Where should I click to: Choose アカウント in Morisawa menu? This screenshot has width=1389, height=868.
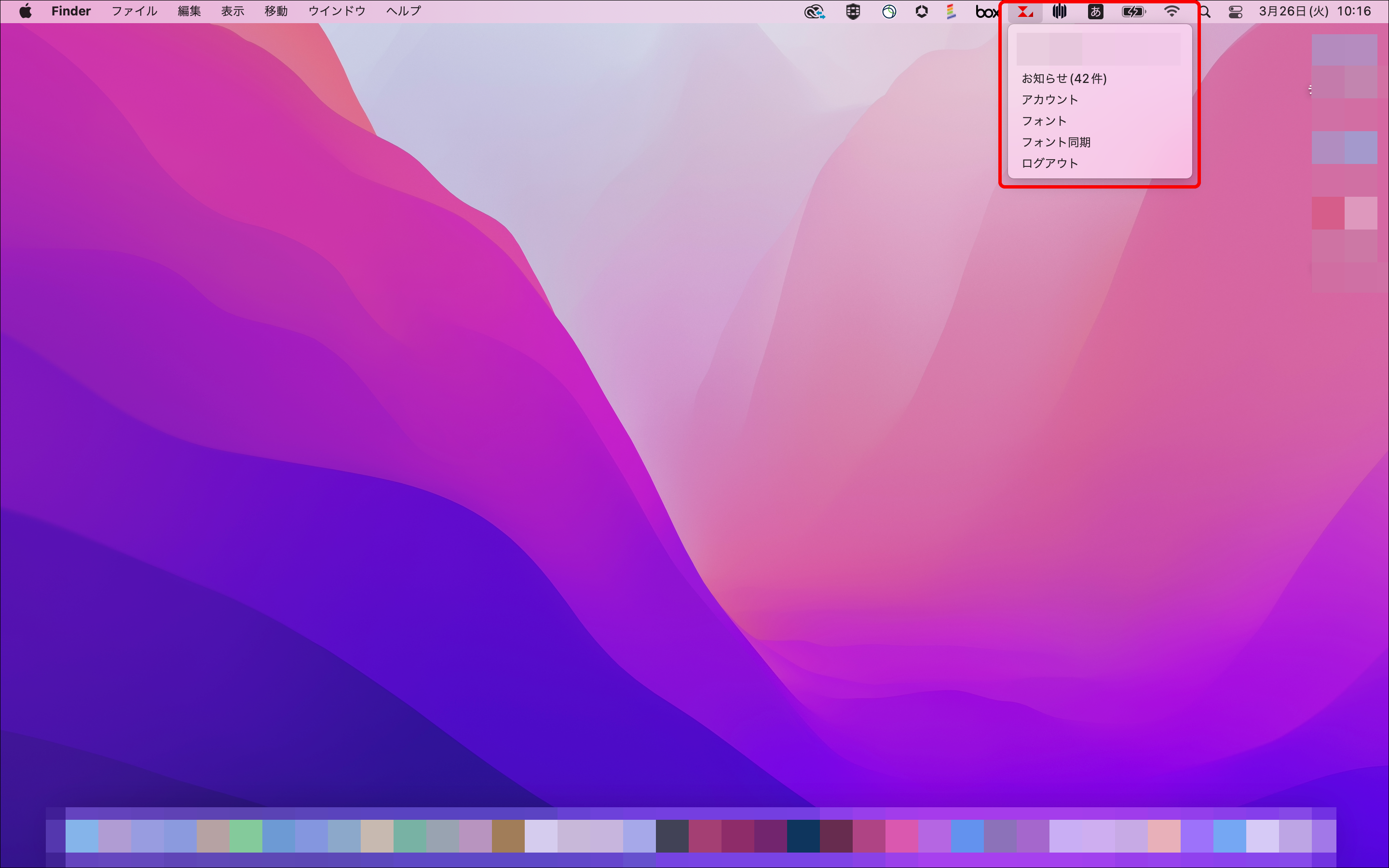point(1049,100)
